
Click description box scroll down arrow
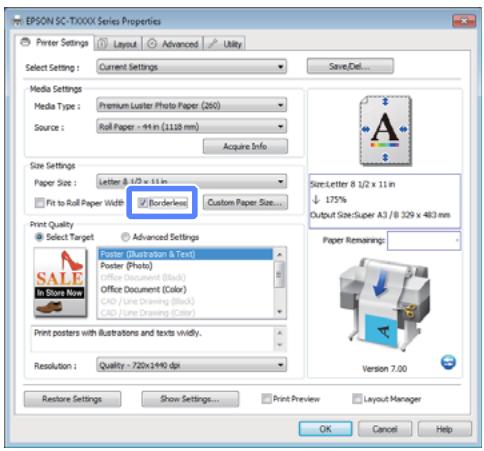tap(280, 345)
